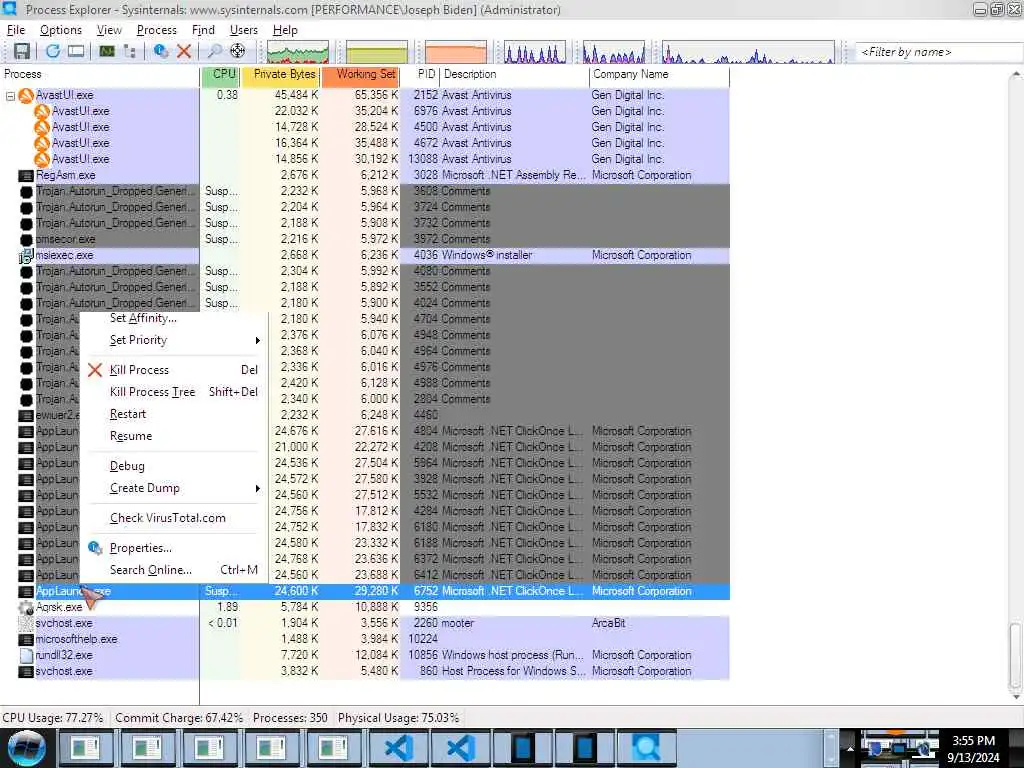
Task: Click the icon beside Properties in context menu
Action: [95, 548]
